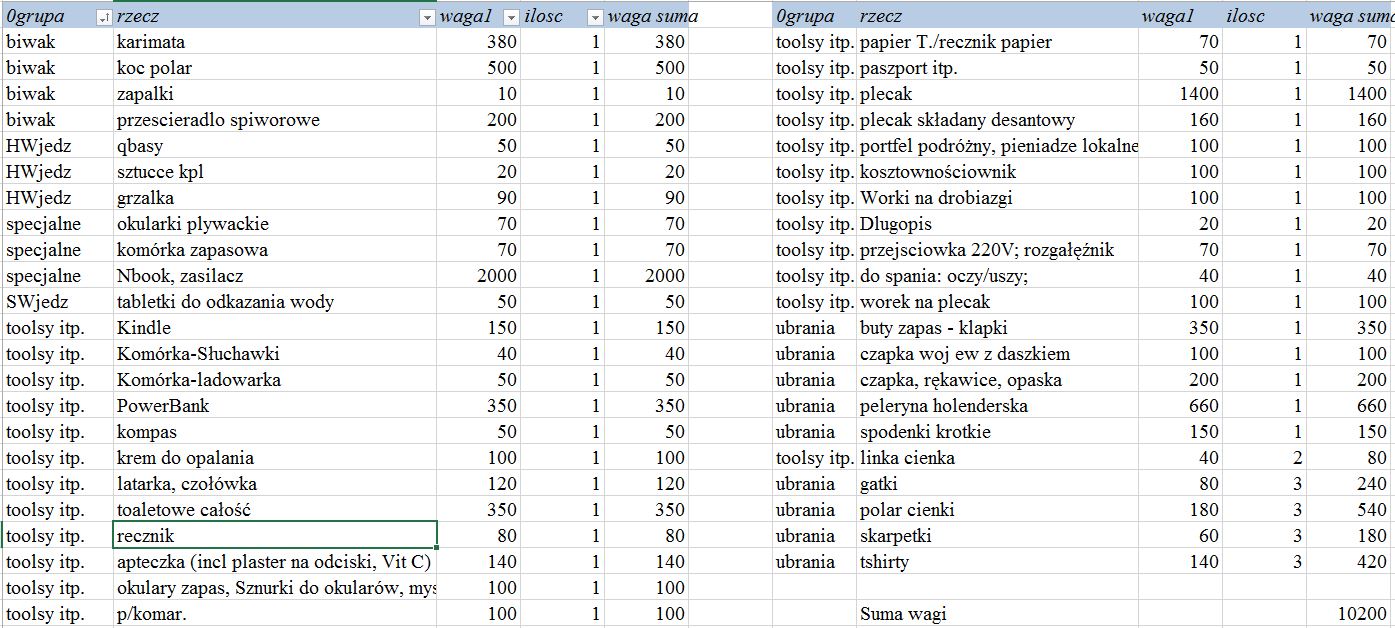Select the 'okulary zapas, Sznurki do okularów' cell
Viewport: 1395px width, 628px height.
[x=275, y=588]
